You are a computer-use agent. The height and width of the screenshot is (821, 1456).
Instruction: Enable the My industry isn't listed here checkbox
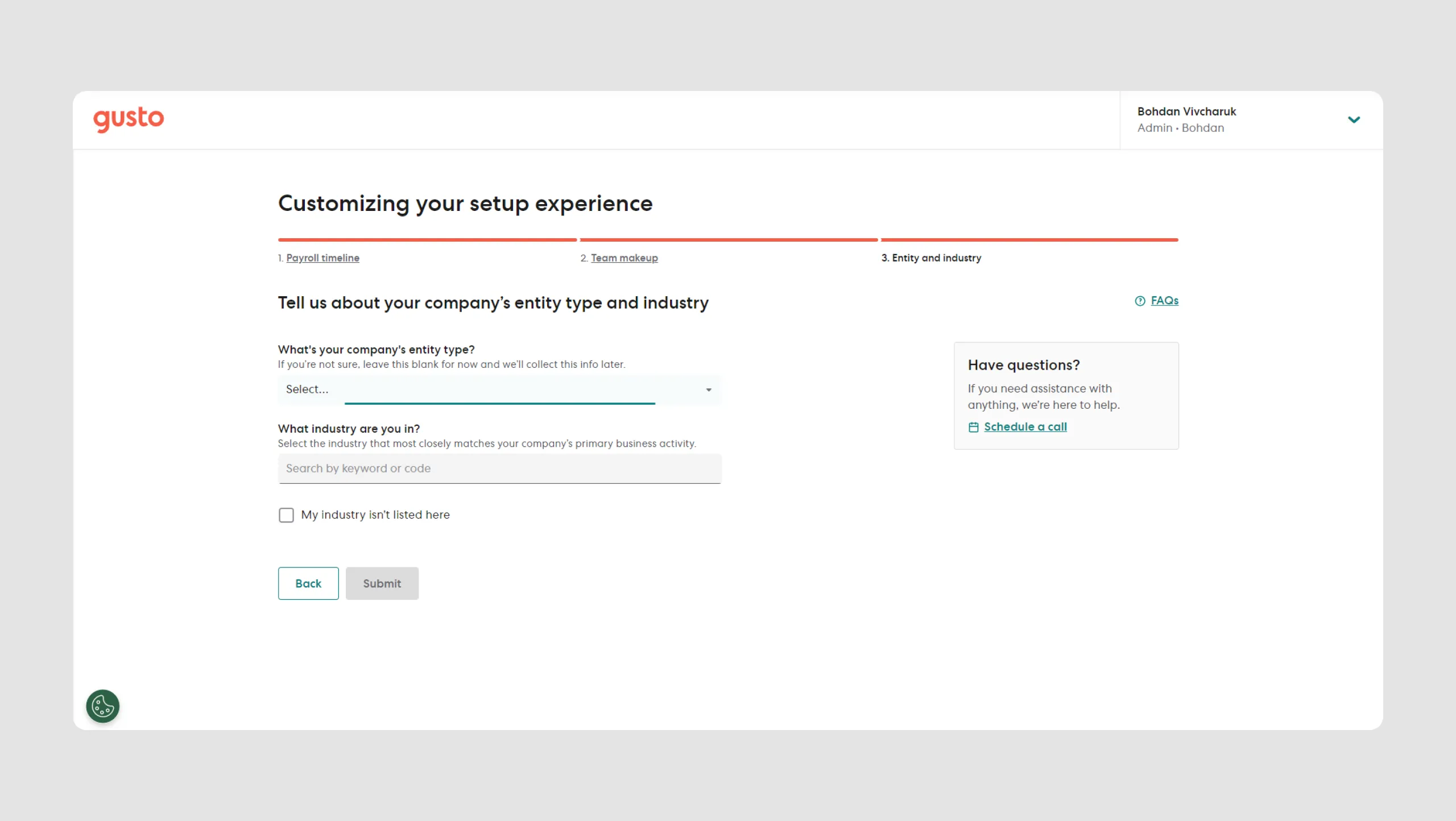(286, 515)
